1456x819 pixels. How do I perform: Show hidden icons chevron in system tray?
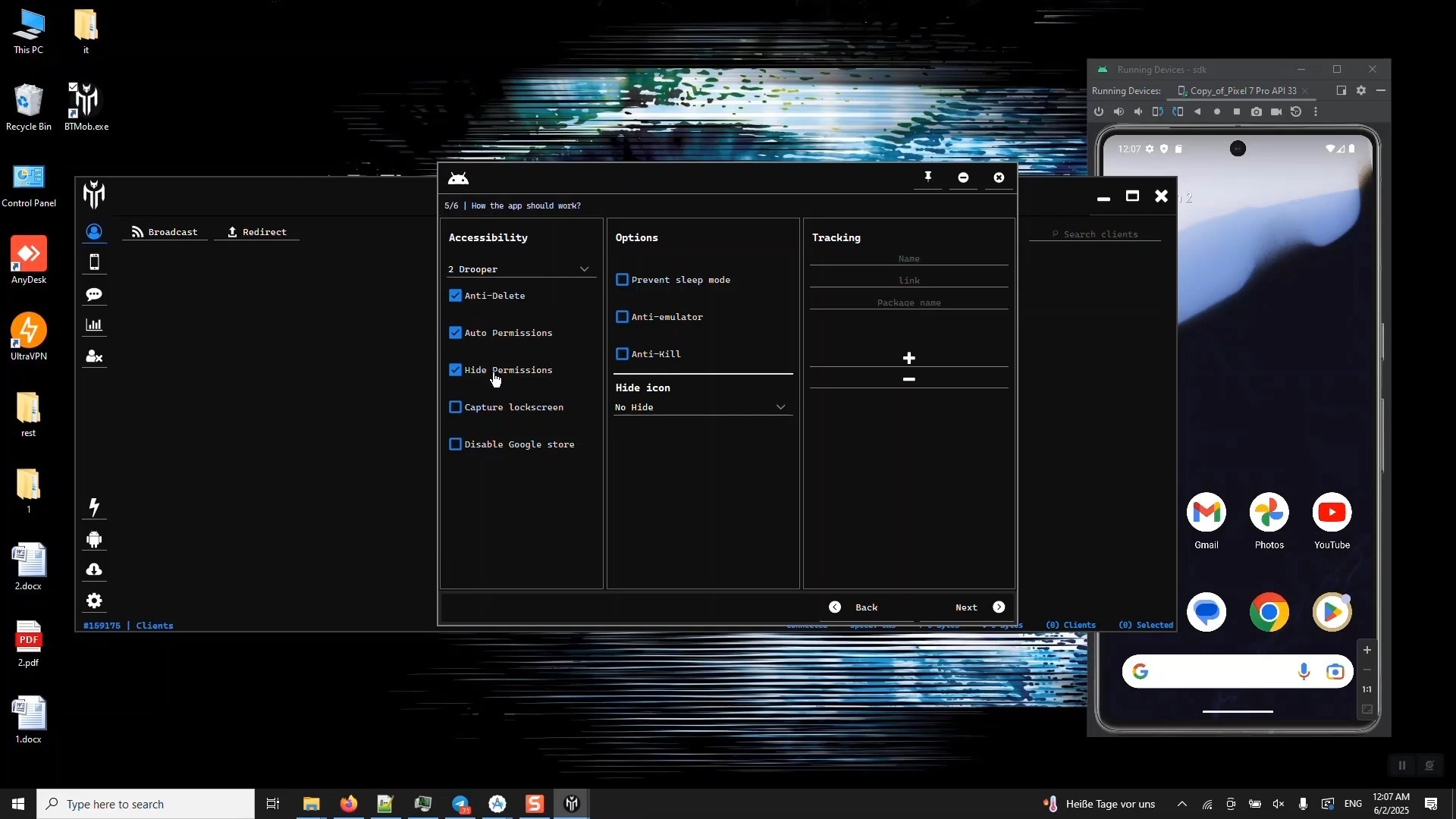(x=1182, y=804)
